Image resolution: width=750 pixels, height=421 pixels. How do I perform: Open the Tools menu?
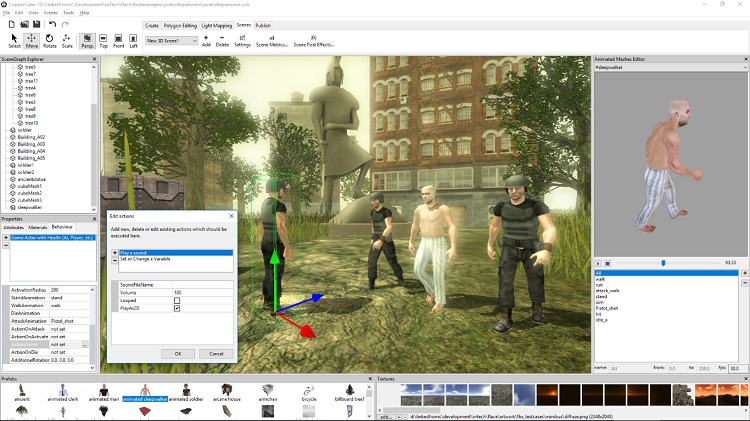[x=68, y=13]
